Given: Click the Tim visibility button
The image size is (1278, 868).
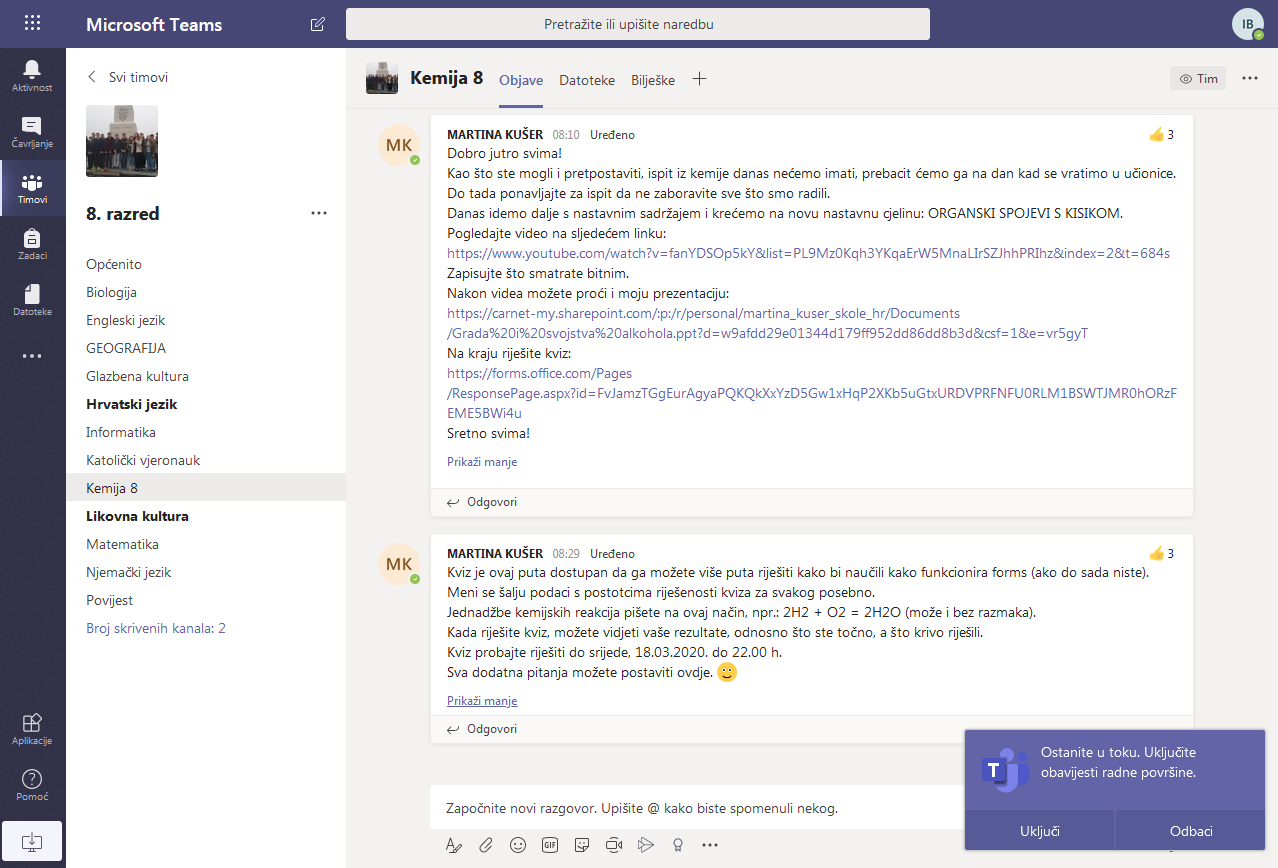Looking at the screenshot, I should (x=1198, y=78).
